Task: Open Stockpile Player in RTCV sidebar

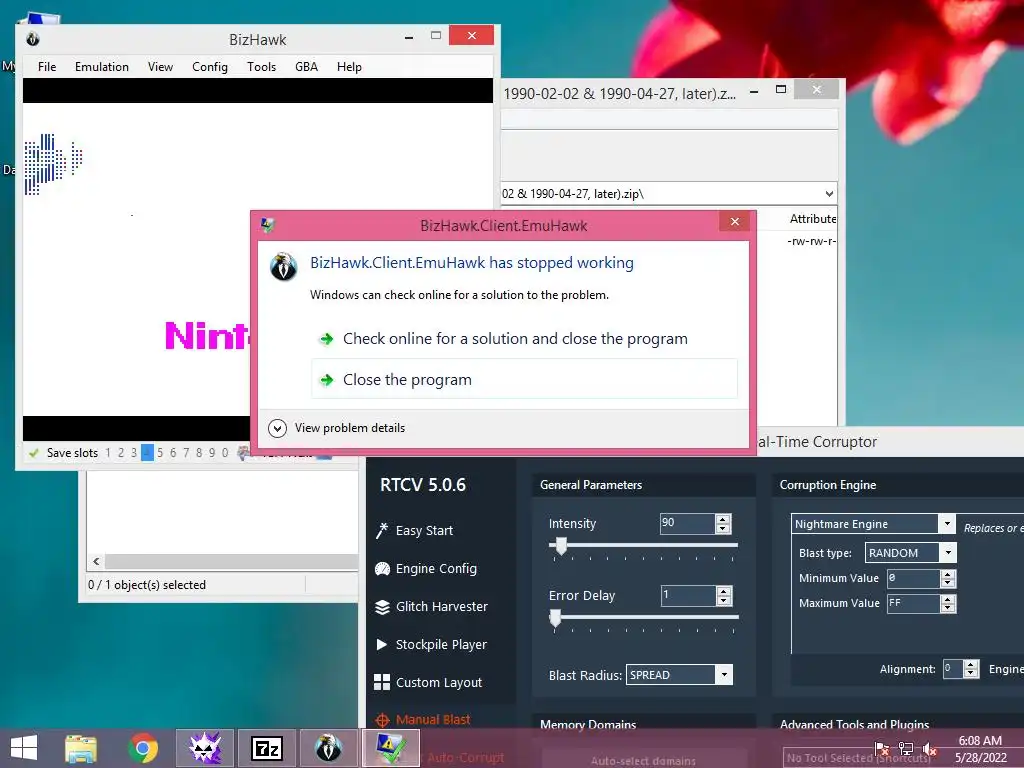Action: pyautogui.click(x=432, y=644)
